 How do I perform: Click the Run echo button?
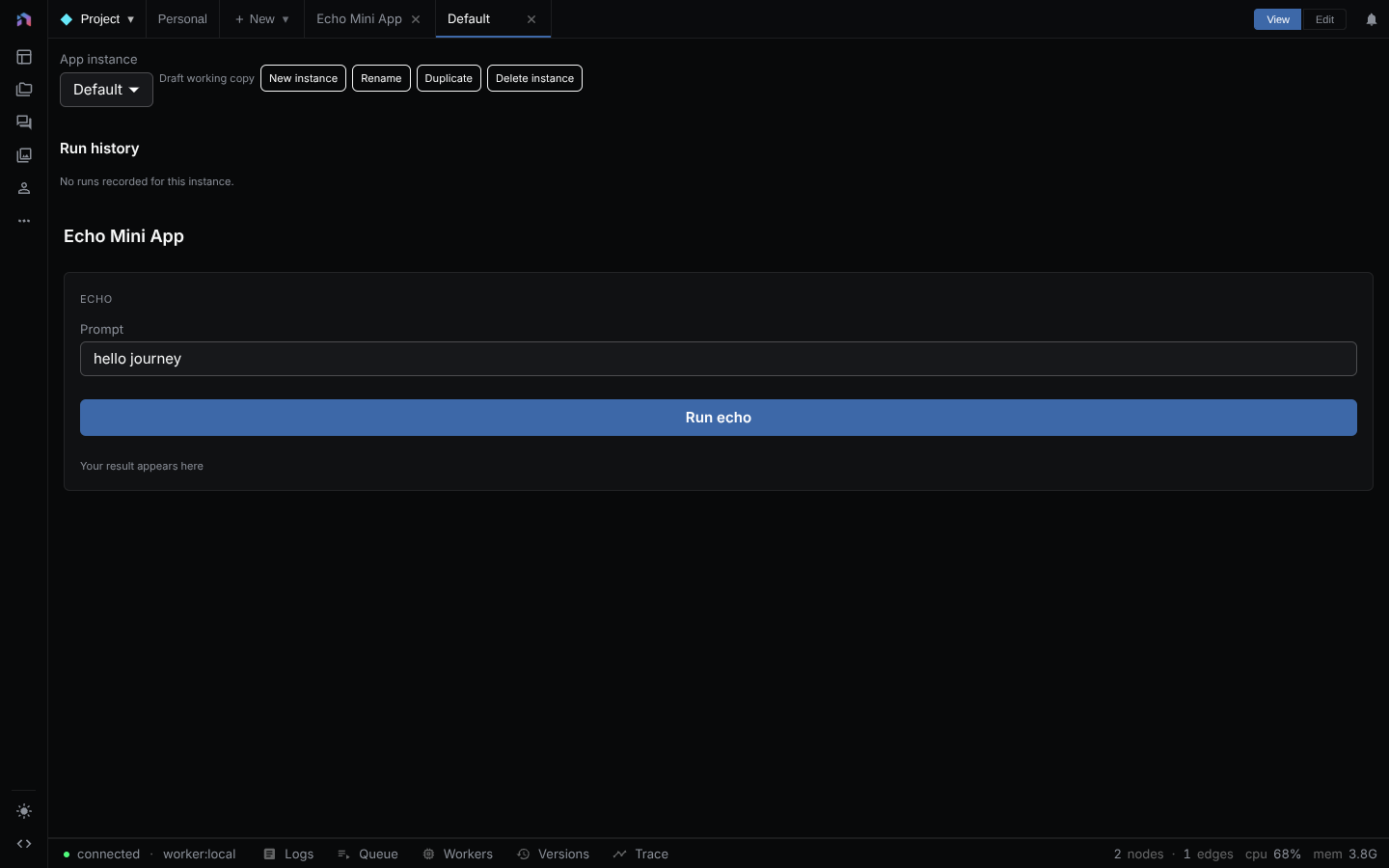pos(719,418)
